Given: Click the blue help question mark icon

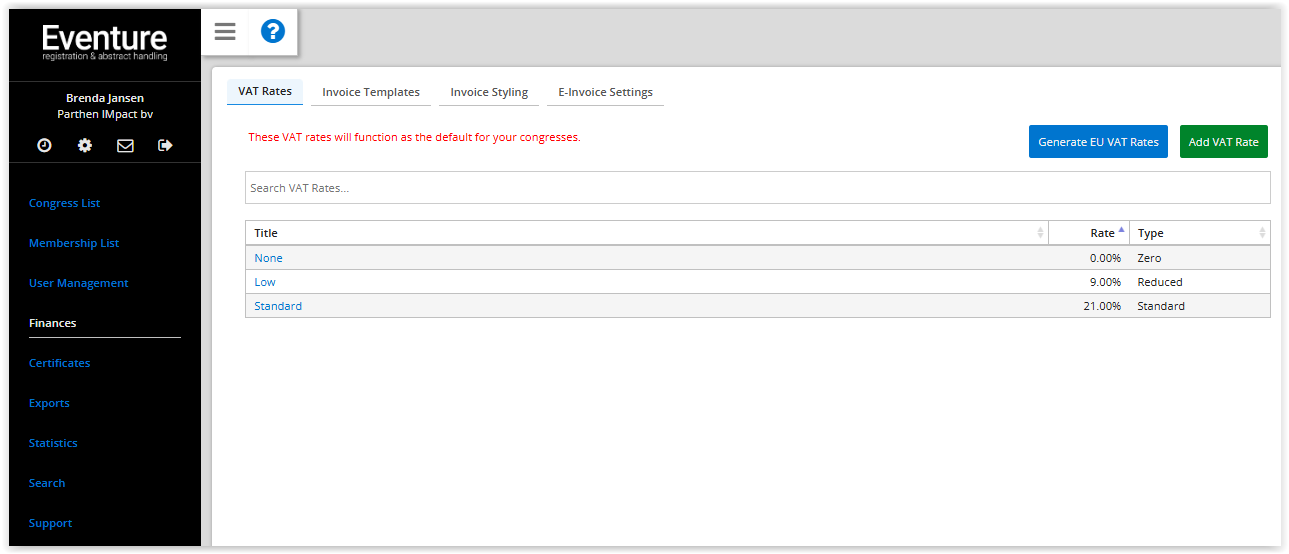Looking at the screenshot, I should 273,32.
